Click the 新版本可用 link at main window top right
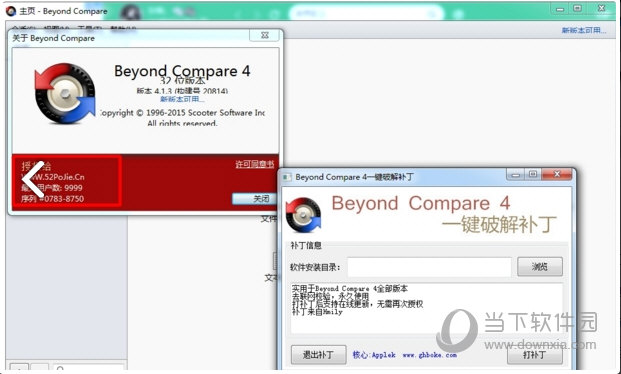The image size is (621, 374). (584, 30)
